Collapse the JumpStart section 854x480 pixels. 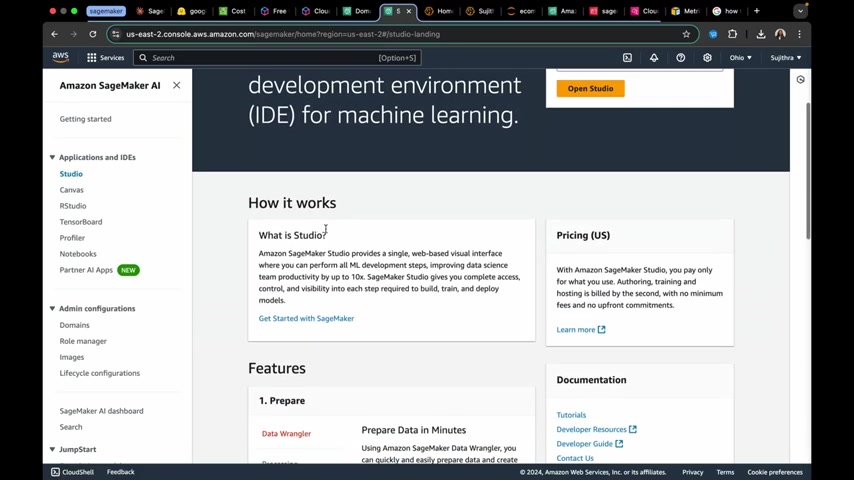pos(52,449)
